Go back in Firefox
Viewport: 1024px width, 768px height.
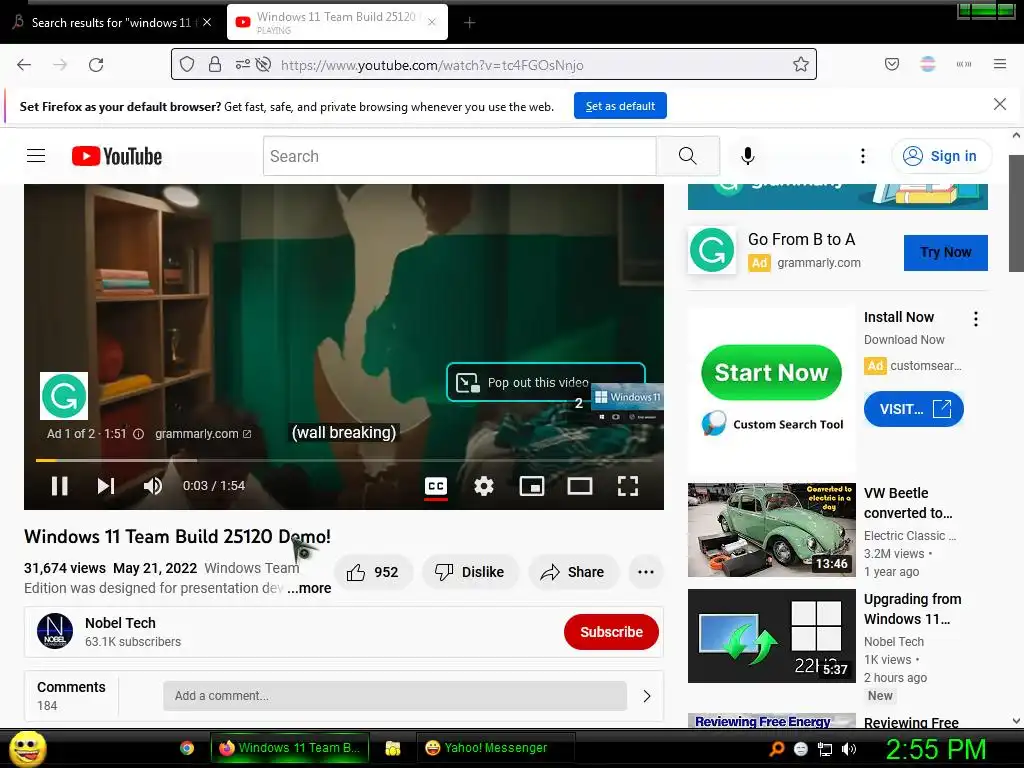[24, 65]
